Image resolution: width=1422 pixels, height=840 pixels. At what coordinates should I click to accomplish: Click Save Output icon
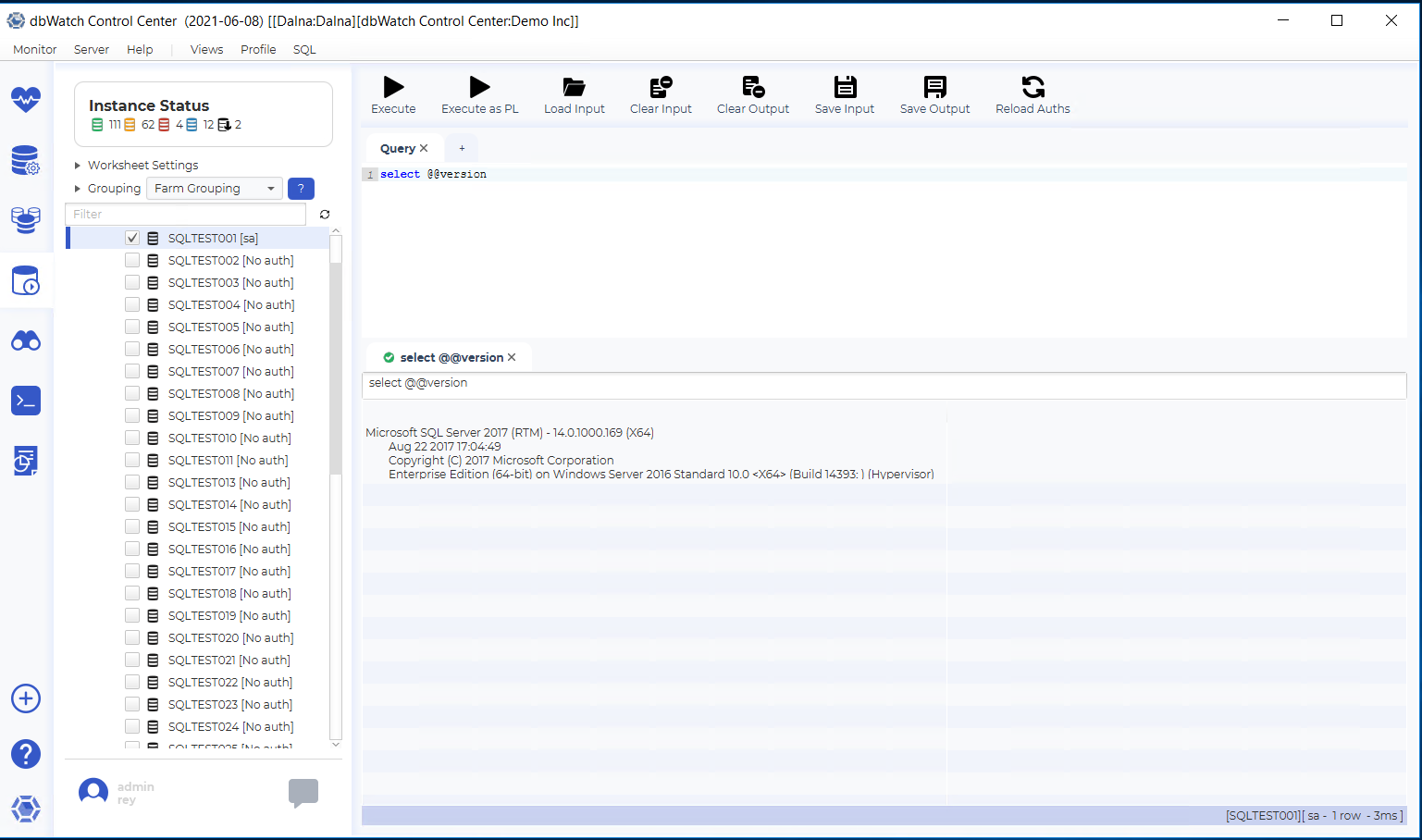[x=935, y=87]
